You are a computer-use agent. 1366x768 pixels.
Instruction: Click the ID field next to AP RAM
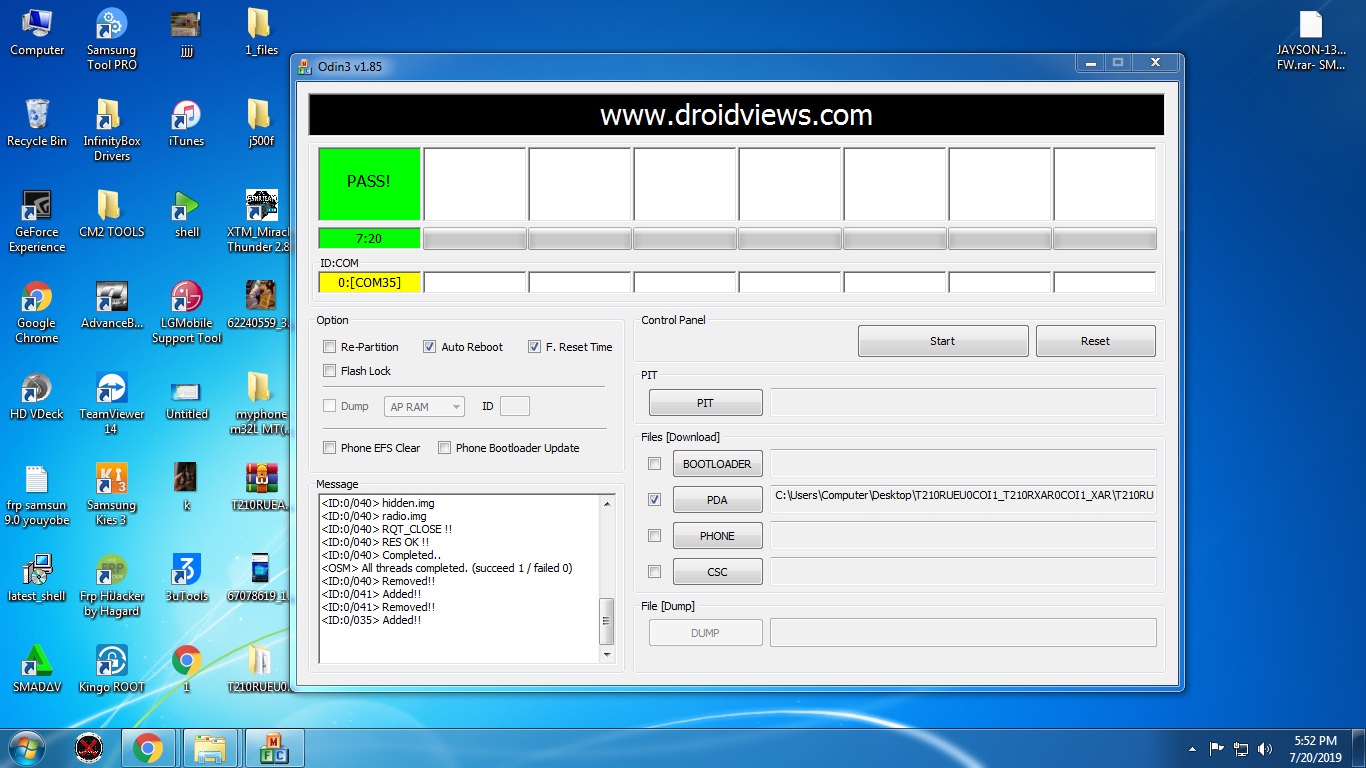pyautogui.click(x=514, y=407)
